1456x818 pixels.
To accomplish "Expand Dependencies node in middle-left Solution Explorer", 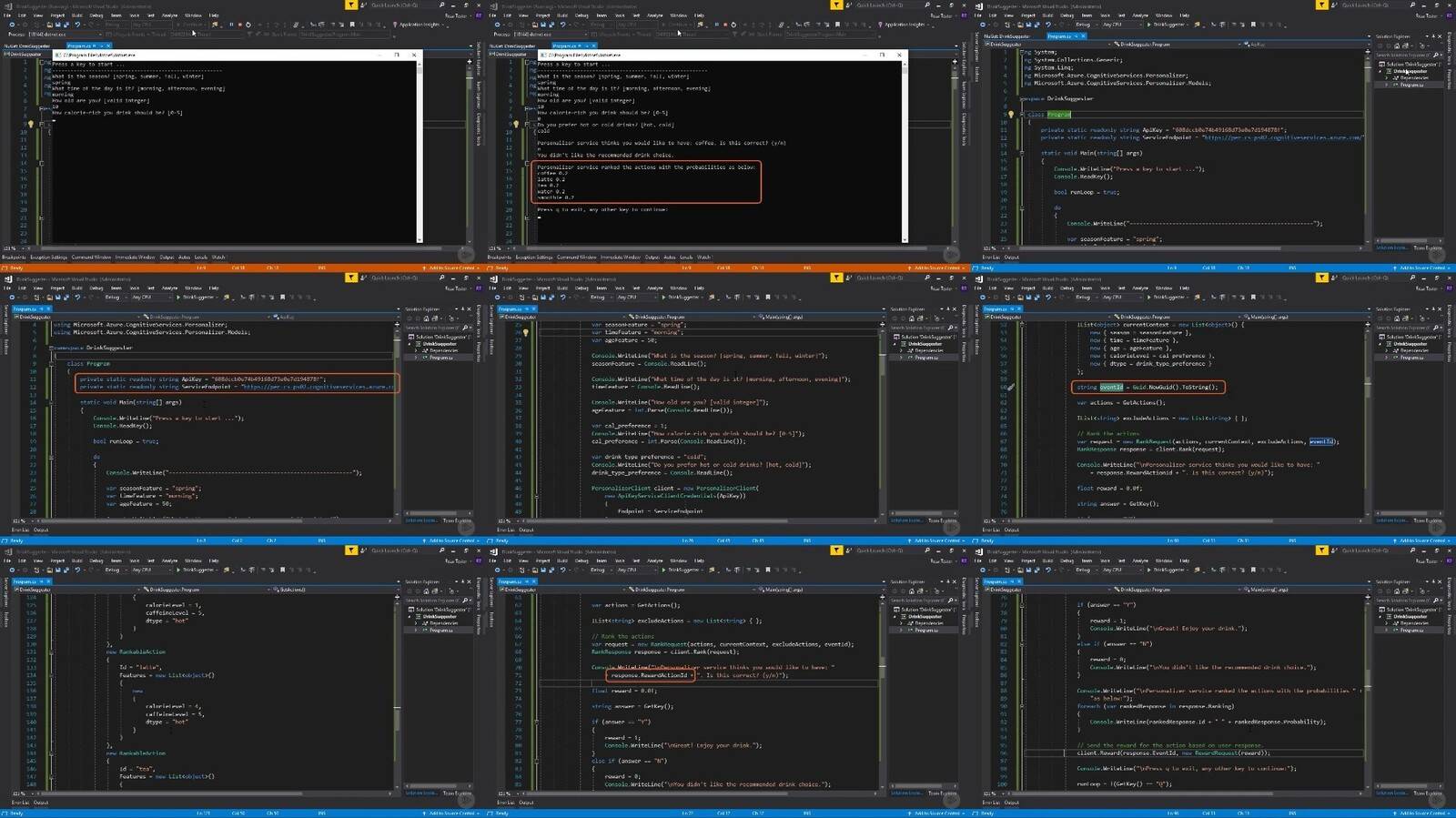I will tap(415, 350).
